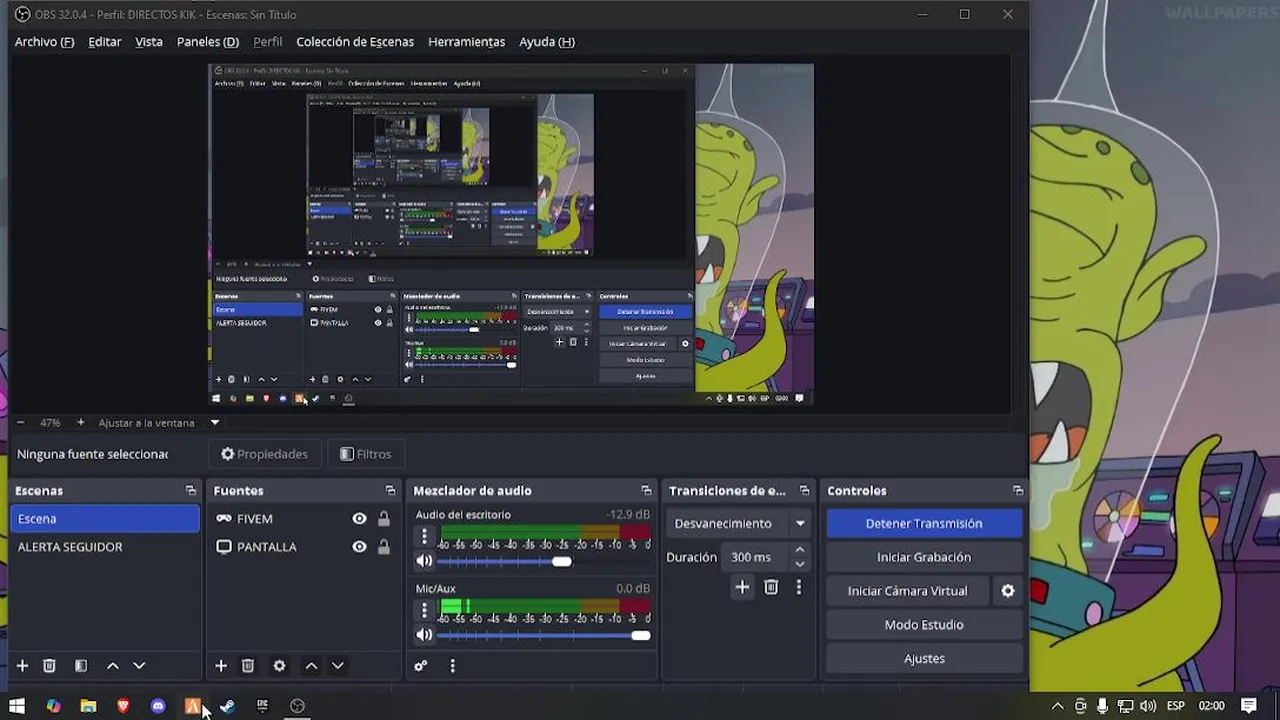Image resolution: width=1280 pixels, height=720 pixels.
Task: Open source properties gear in Fuentes toolbar
Action: pos(279,666)
